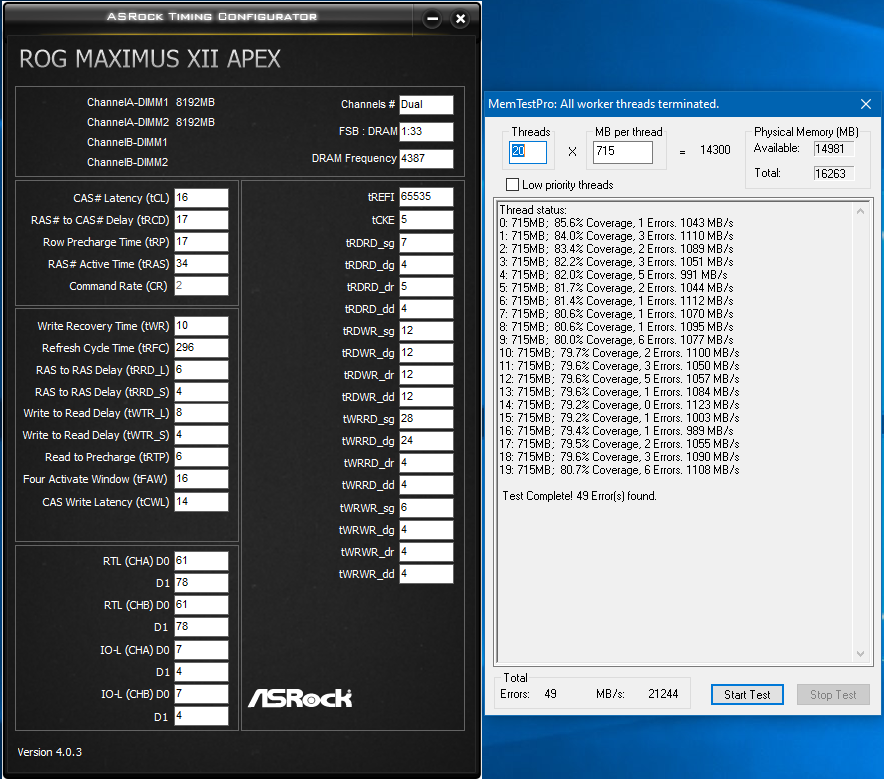
Task: Click the tRRD_L value field
Action: click(201, 370)
